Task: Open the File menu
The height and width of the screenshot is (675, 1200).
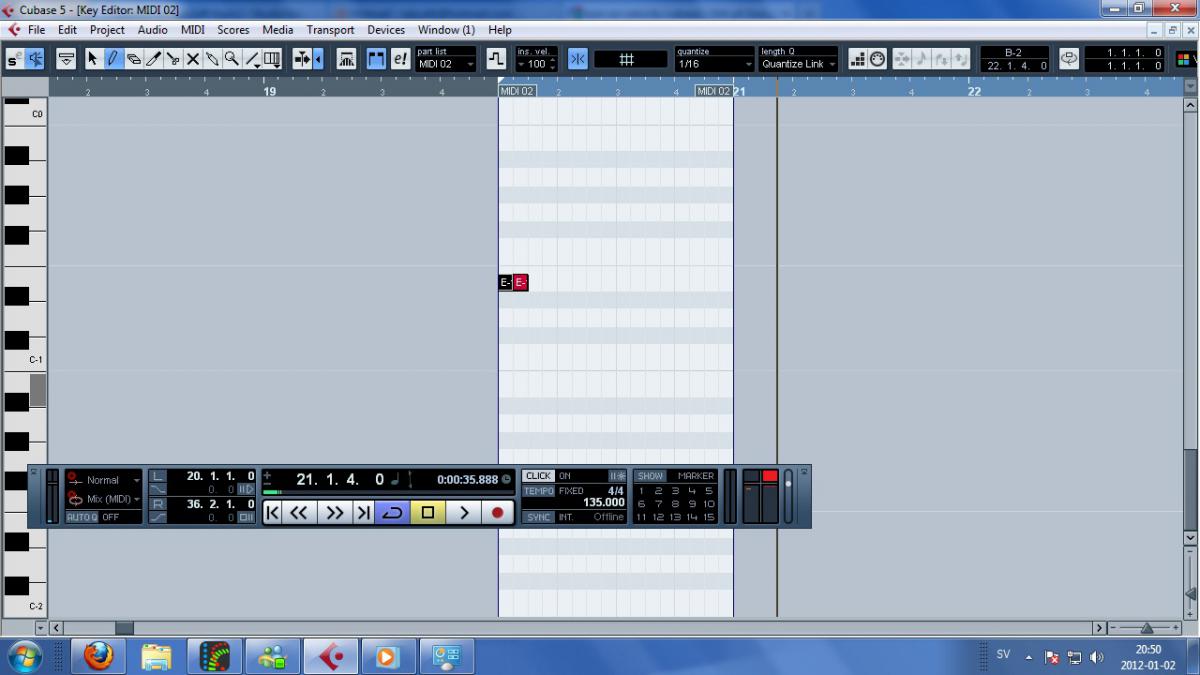Action: [x=36, y=30]
